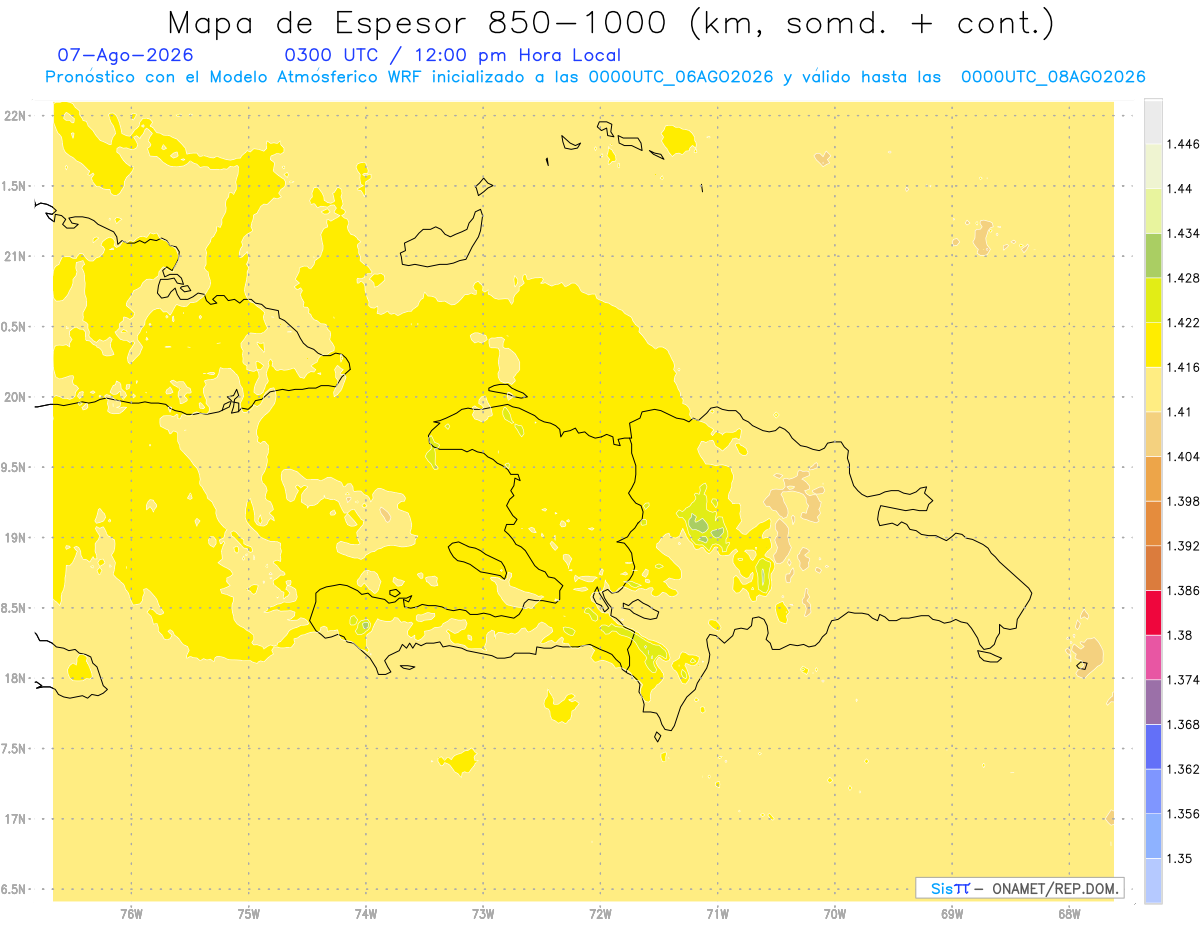Click the color bar value 1.422

coord(1183,322)
